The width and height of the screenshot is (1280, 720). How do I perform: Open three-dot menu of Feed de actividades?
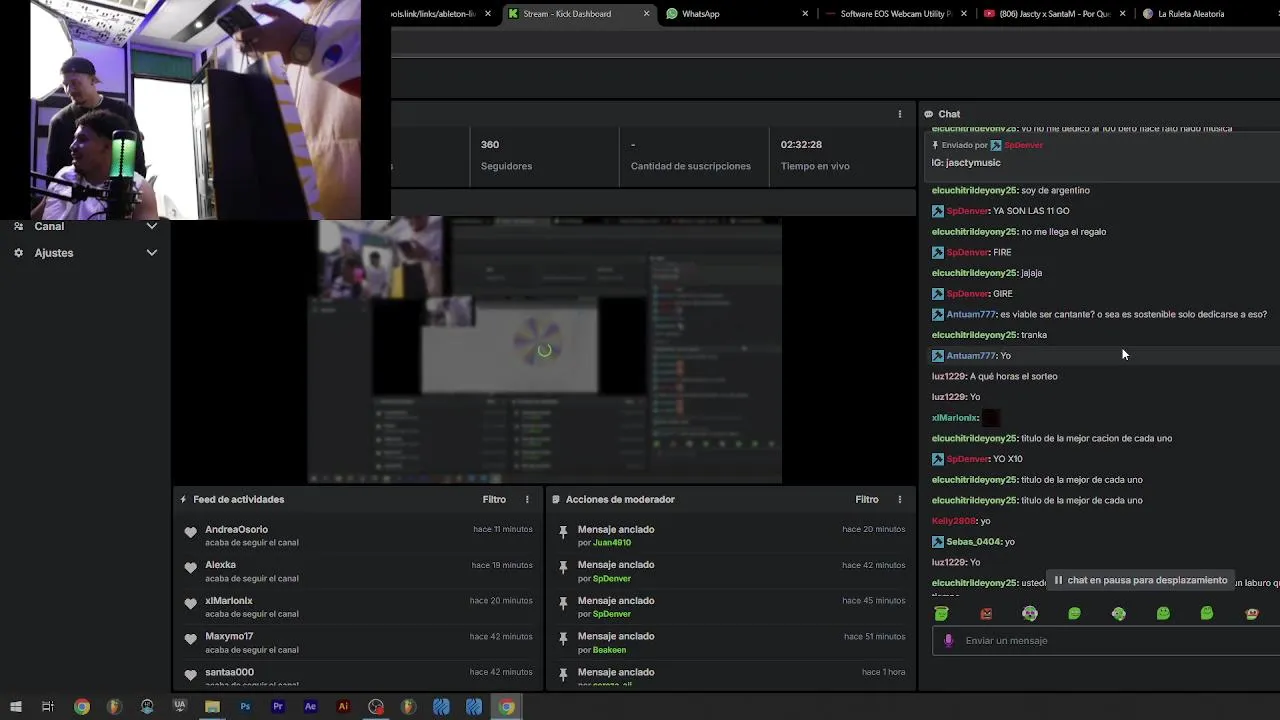(x=527, y=499)
